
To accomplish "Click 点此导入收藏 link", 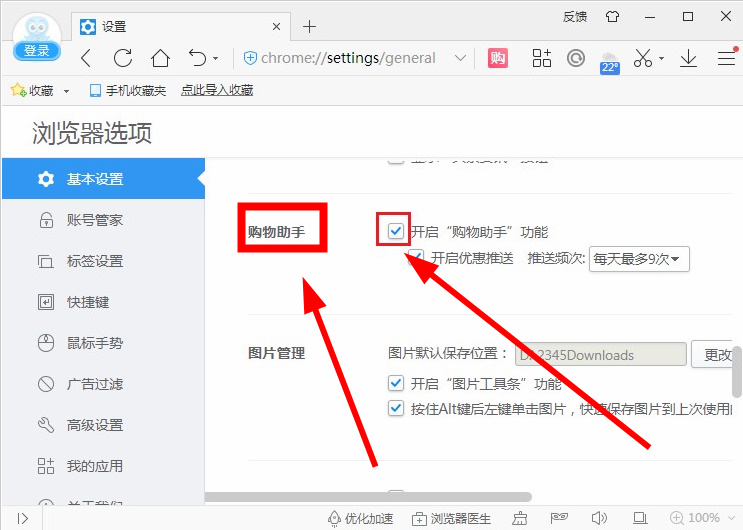I will [217, 90].
